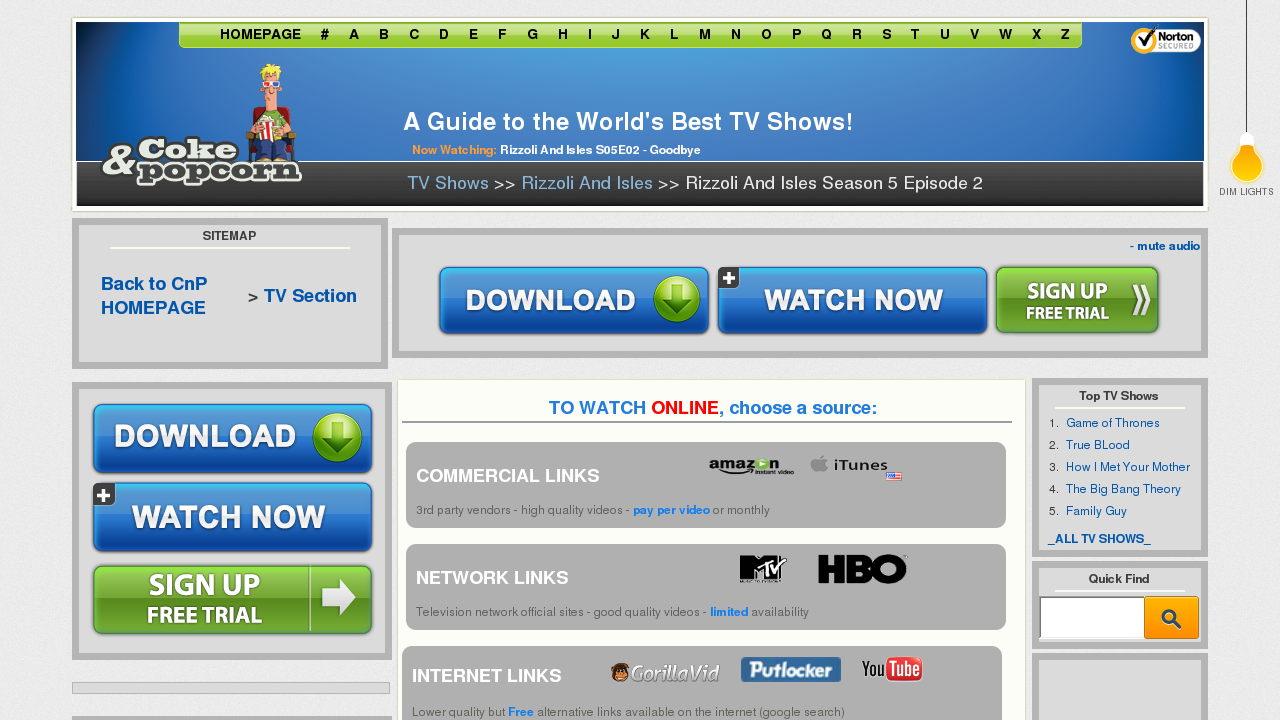Open True BLood in Top TV Shows
Viewport: 1280px width, 720px height.
coord(1098,445)
